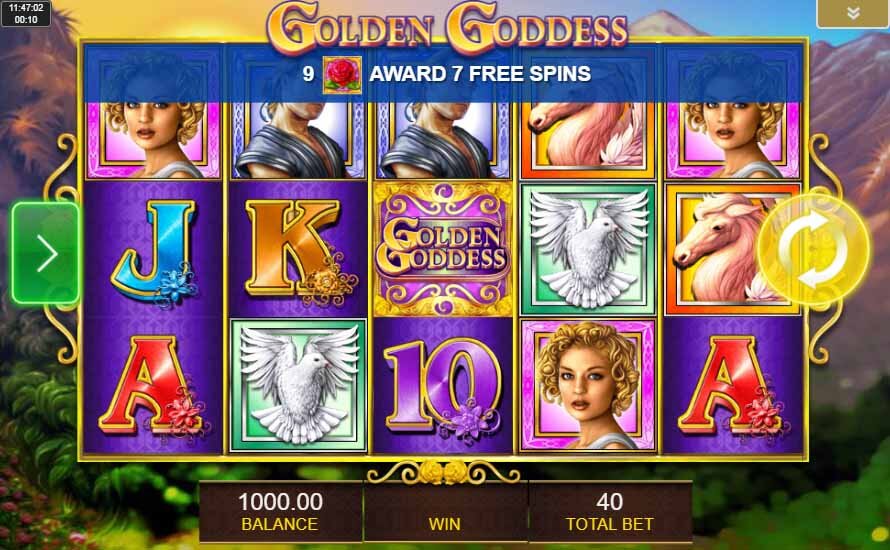
Task: Click the timestamp overlay in the corner
Action: [26, 14]
